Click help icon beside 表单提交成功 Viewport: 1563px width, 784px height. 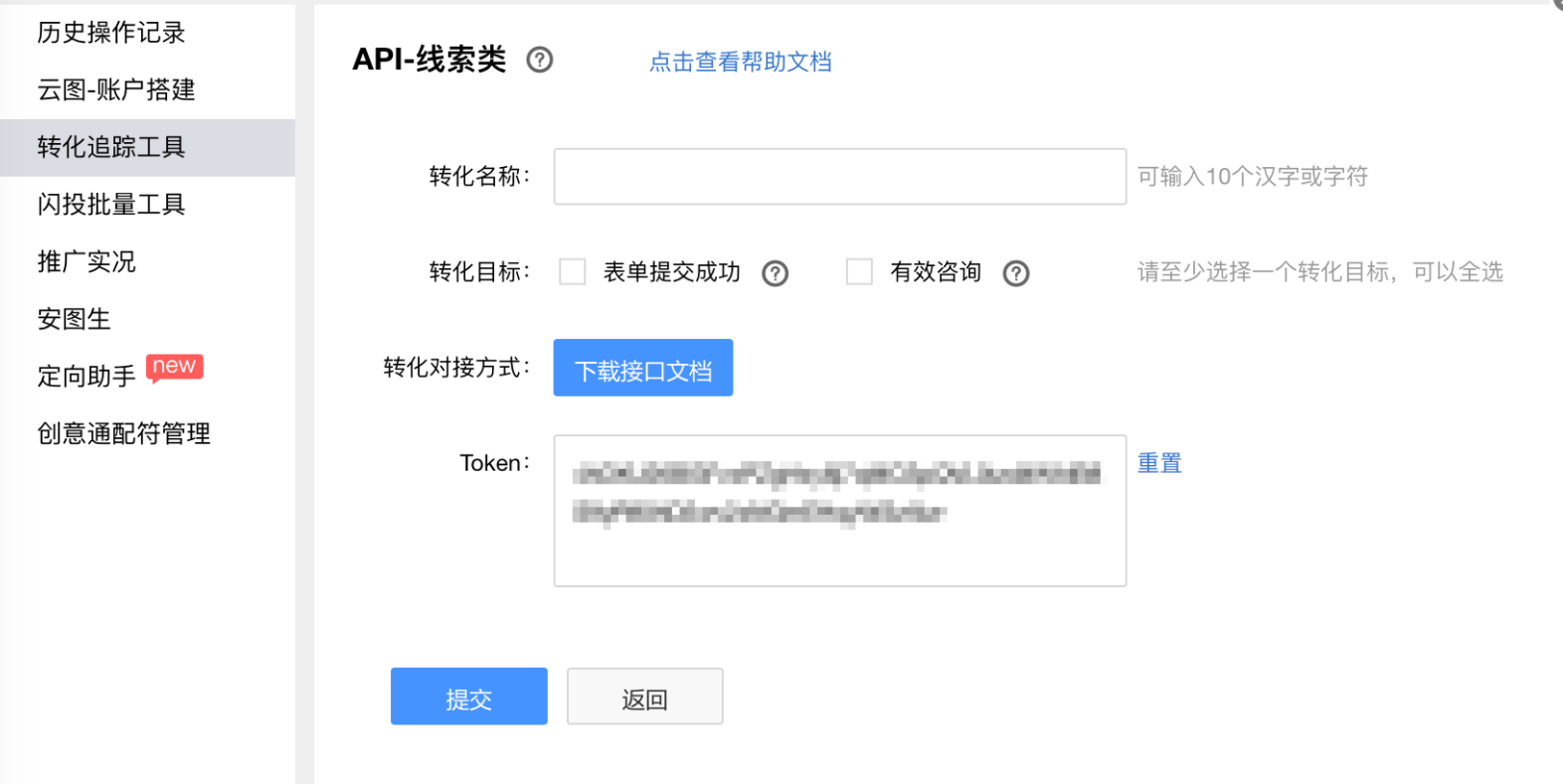pos(775,273)
